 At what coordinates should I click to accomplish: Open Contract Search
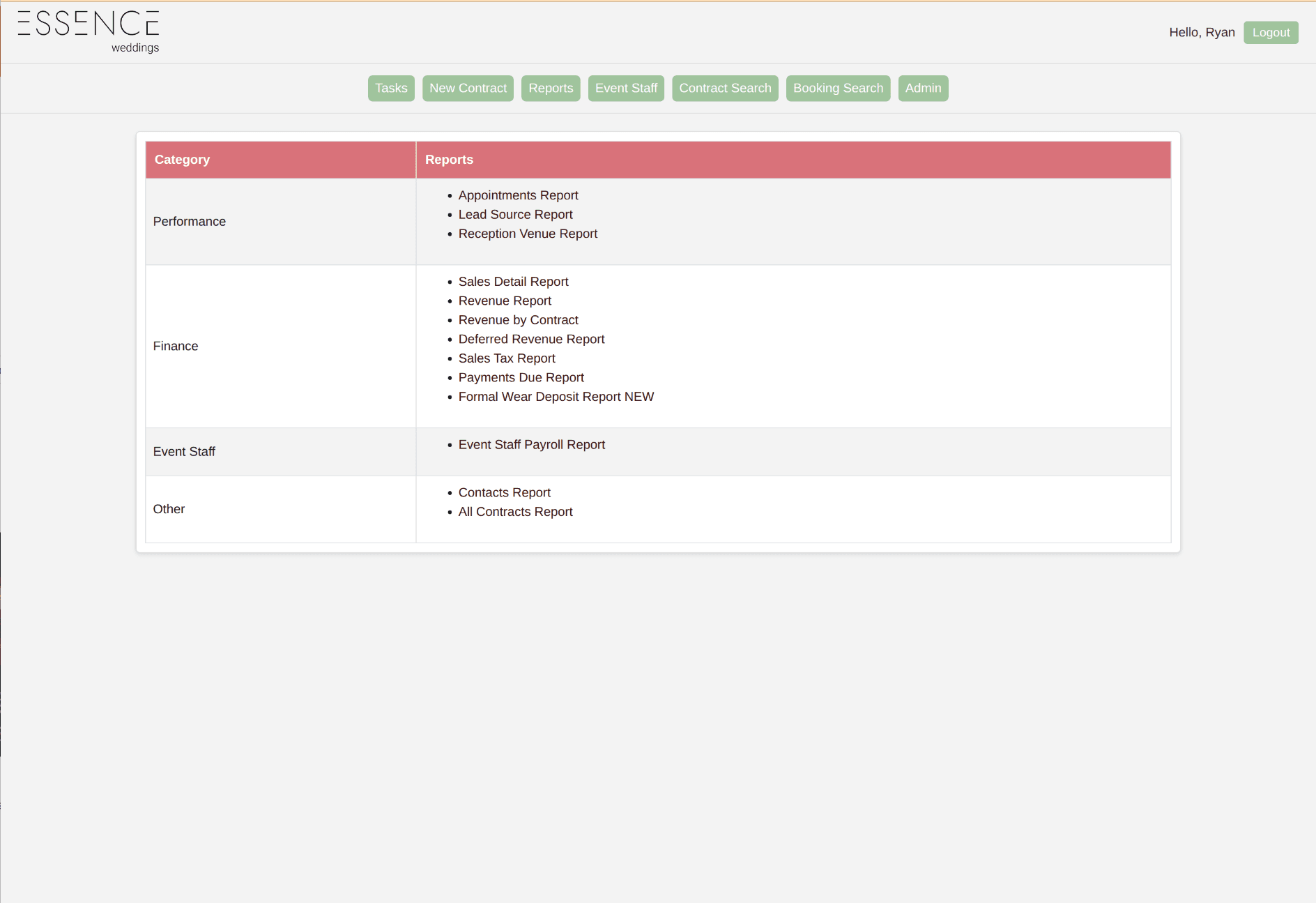tap(725, 88)
